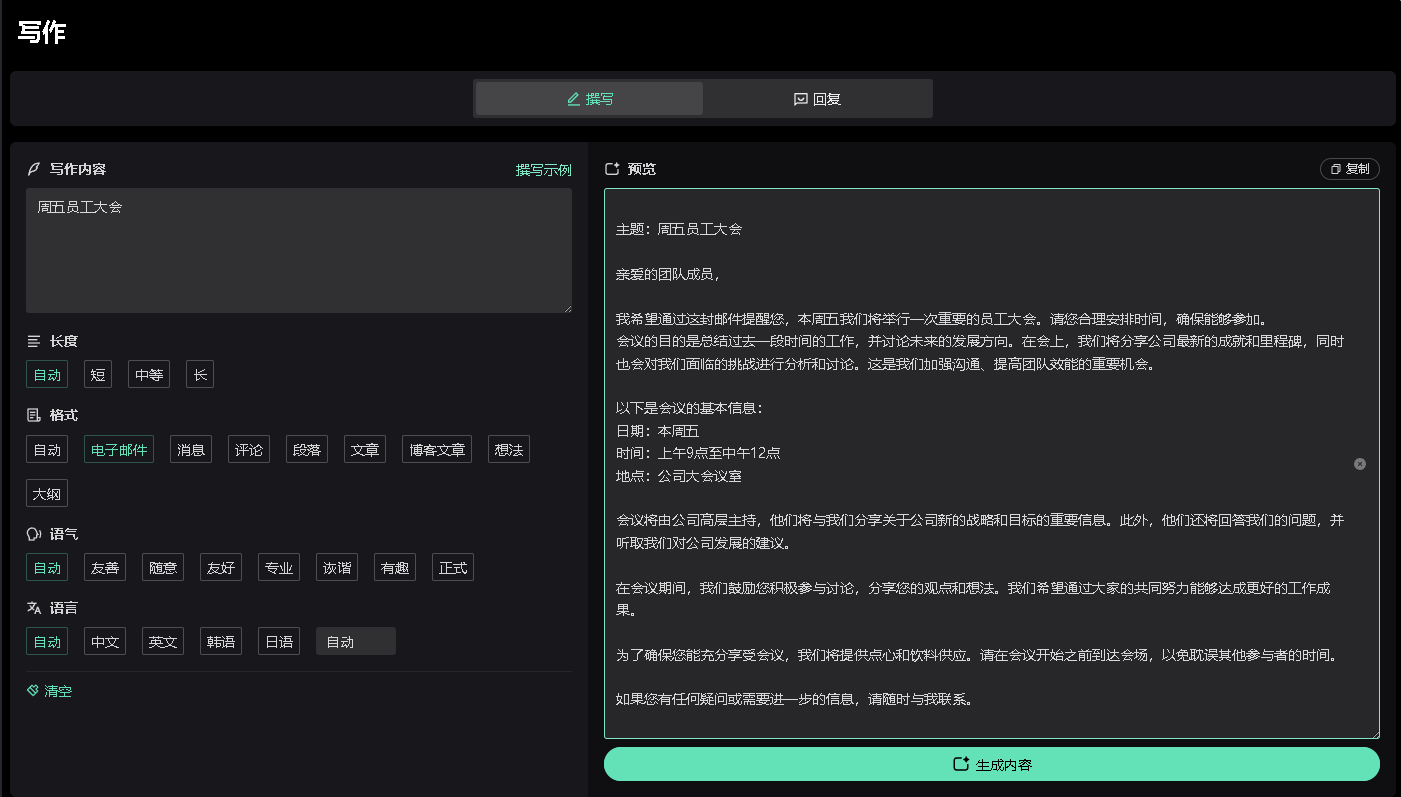Open the 撰写示例 writing examples link
Viewport: 1401px width, 797px height.
click(x=543, y=170)
